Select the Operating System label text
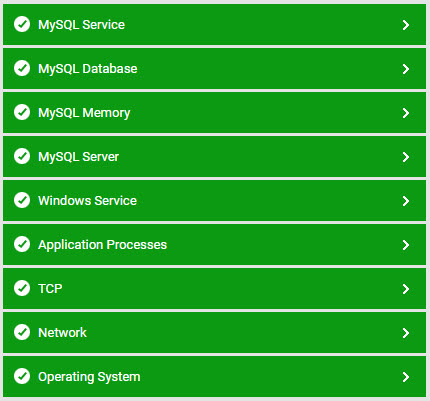Image resolution: width=430 pixels, height=401 pixels. pyautogui.click(x=89, y=377)
